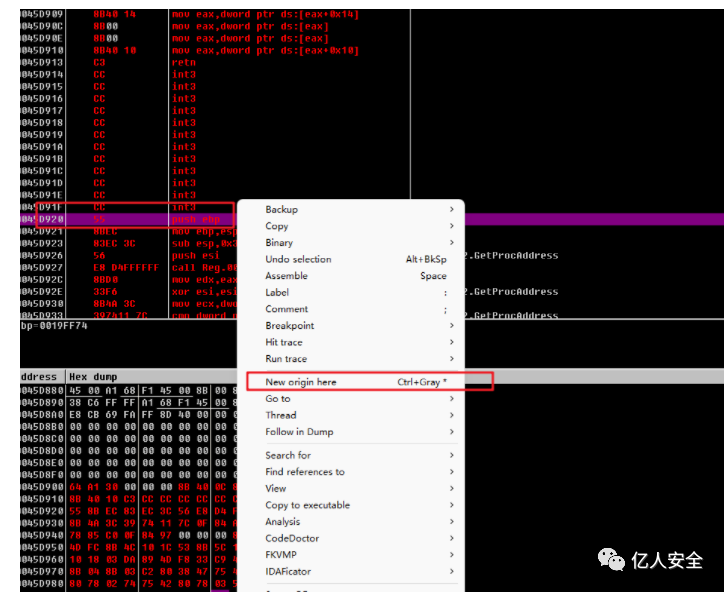Open the Thread submenu
Screen dimensions: 727x593
(351, 415)
